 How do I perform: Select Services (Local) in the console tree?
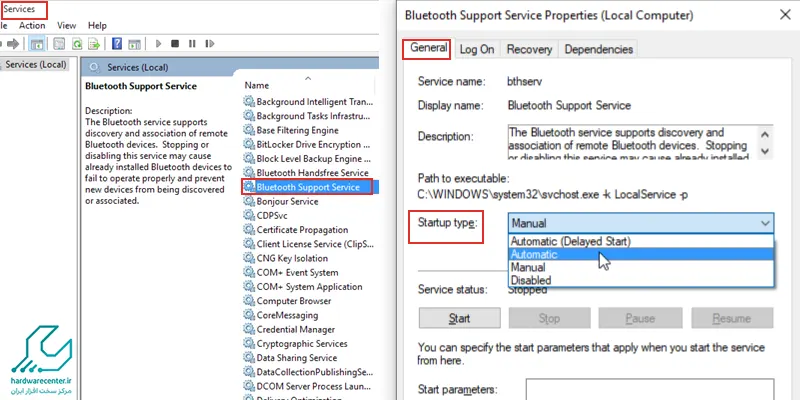(x=34, y=65)
